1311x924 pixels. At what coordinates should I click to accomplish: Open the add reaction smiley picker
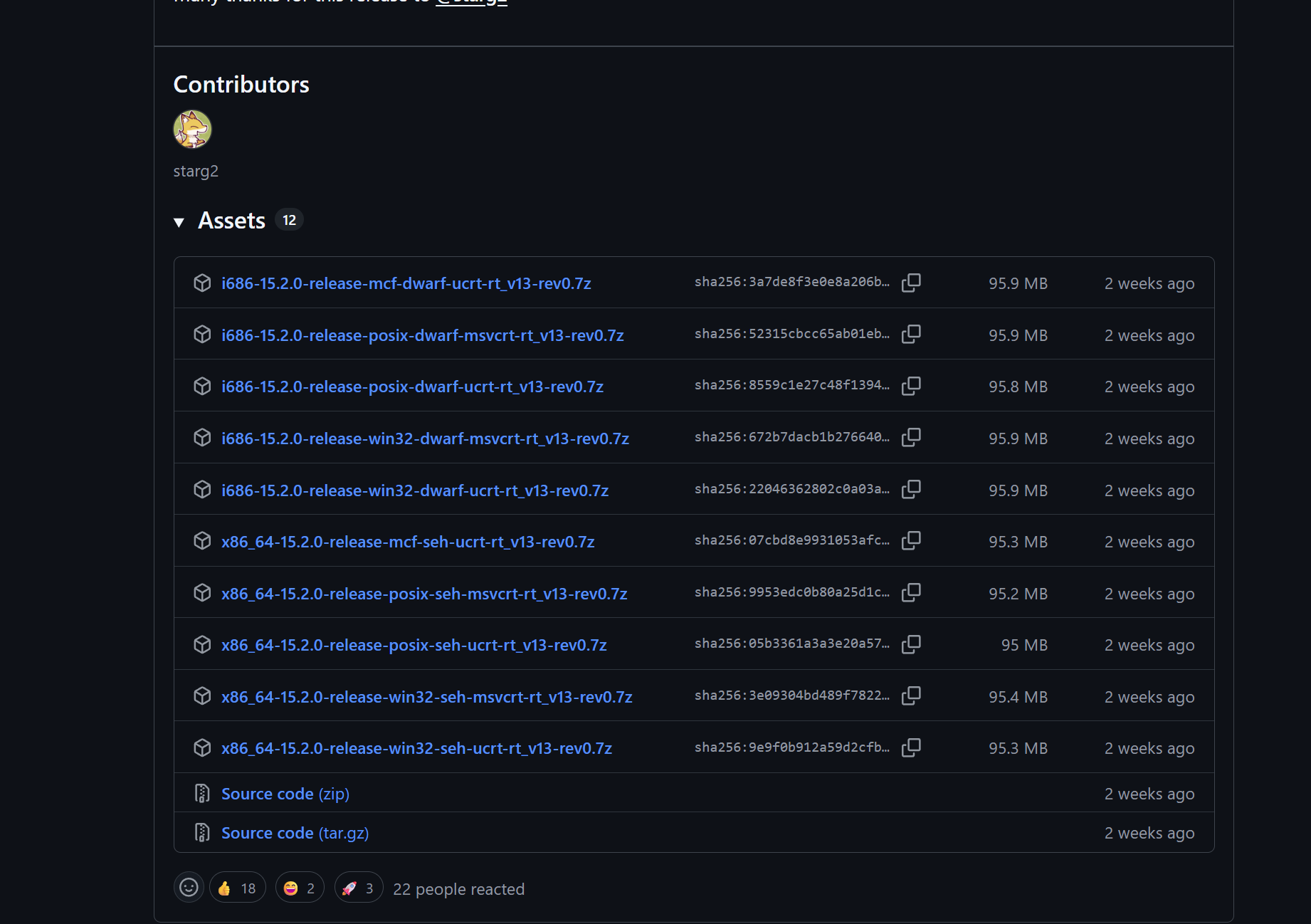[189, 888]
